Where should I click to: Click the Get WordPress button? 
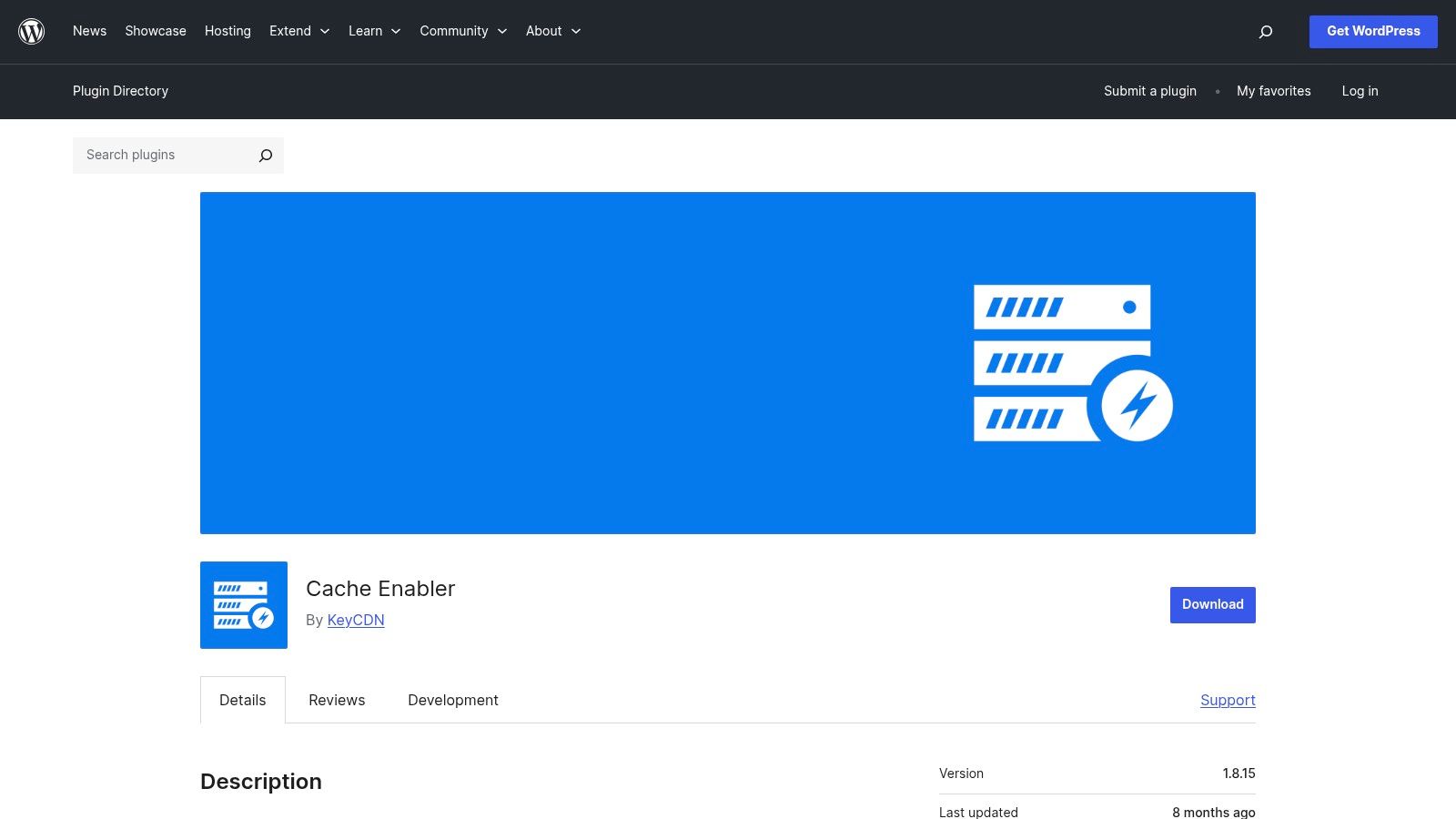click(x=1373, y=32)
